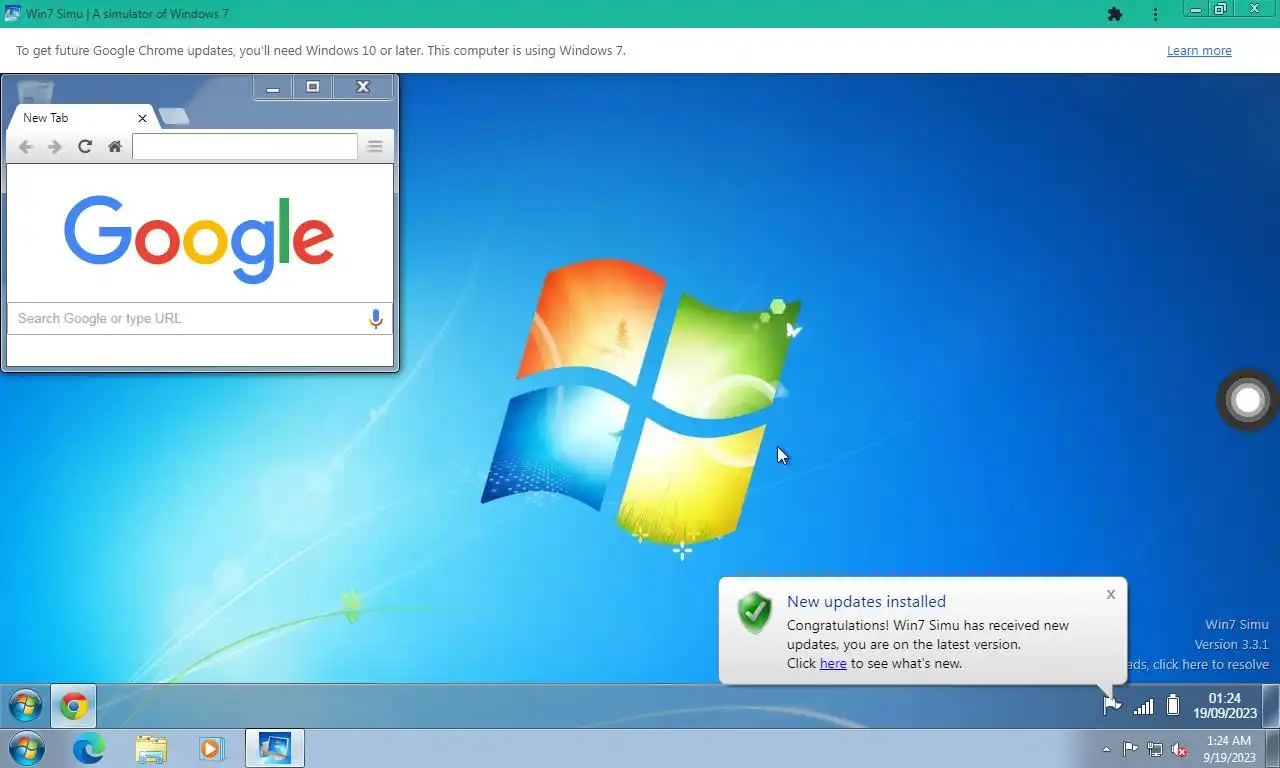Open Windows Media Player from host taskbar

(212, 748)
